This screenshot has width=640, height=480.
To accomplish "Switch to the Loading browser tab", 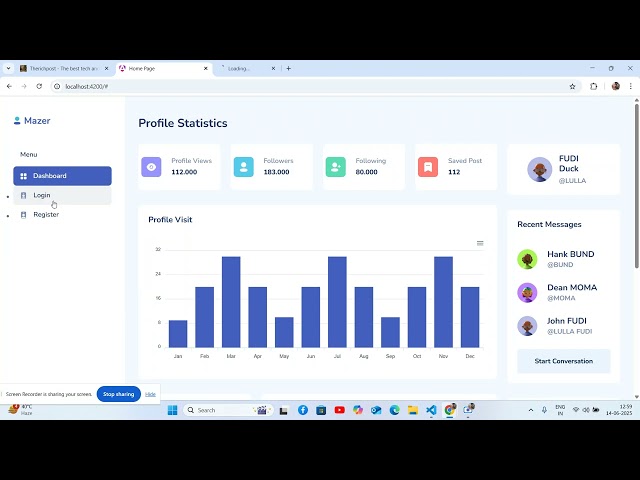I will tap(247, 69).
